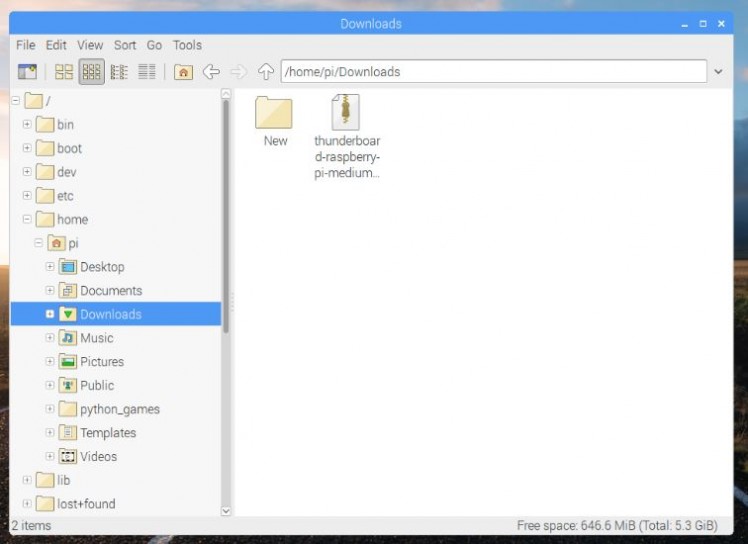Image resolution: width=748 pixels, height=544 pixels.
Task: Switch to thumbnail view mode
Action: tap(92, 72)
